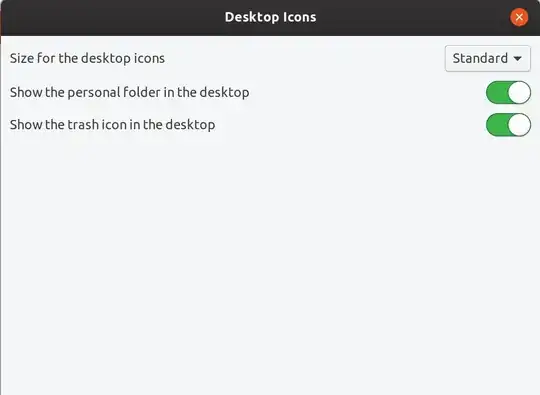Click the Show the trash icon label
Screen dimensions: 540x395
coord(112,125)
